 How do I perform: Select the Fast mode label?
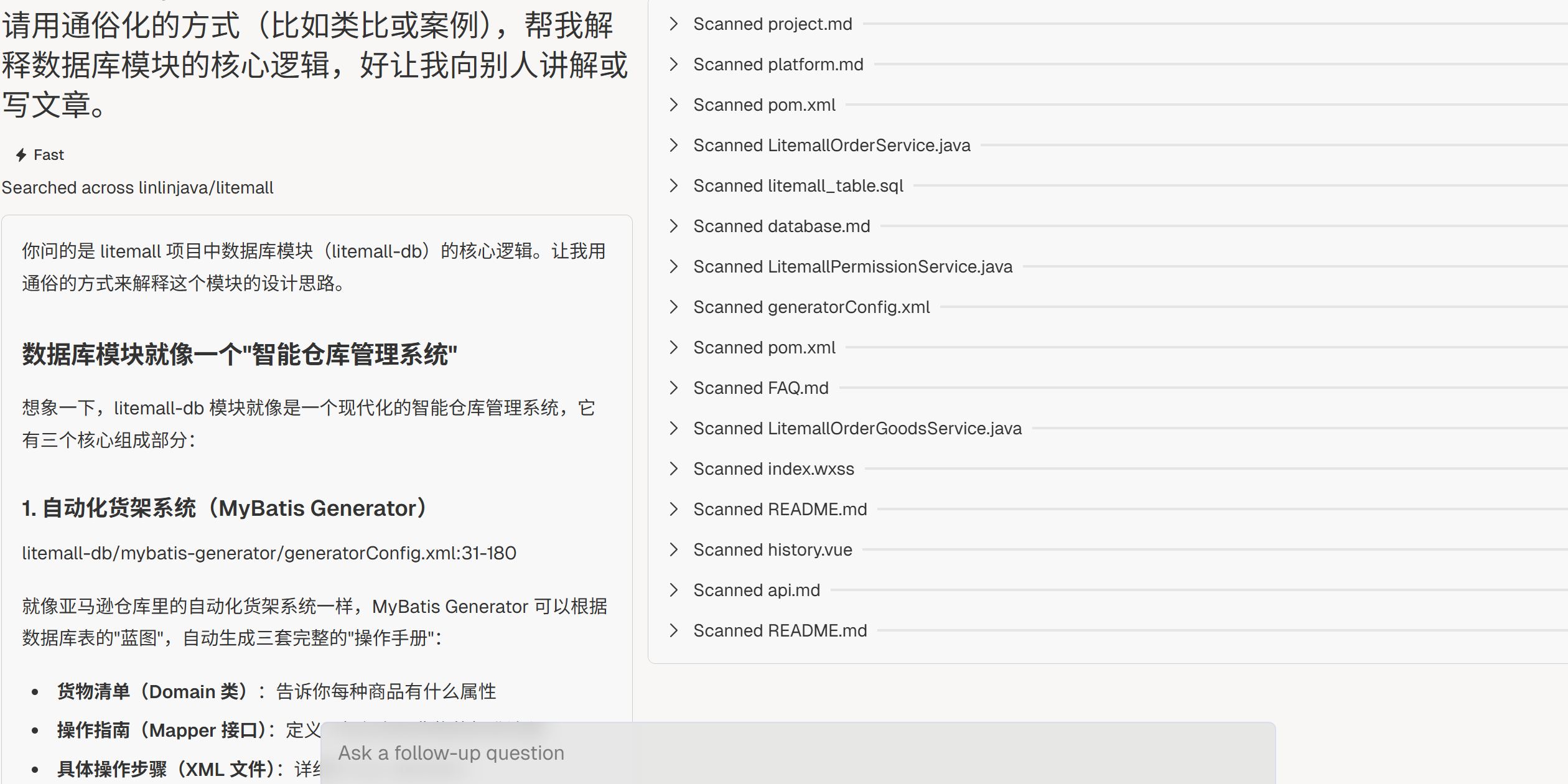click(49, 155)
